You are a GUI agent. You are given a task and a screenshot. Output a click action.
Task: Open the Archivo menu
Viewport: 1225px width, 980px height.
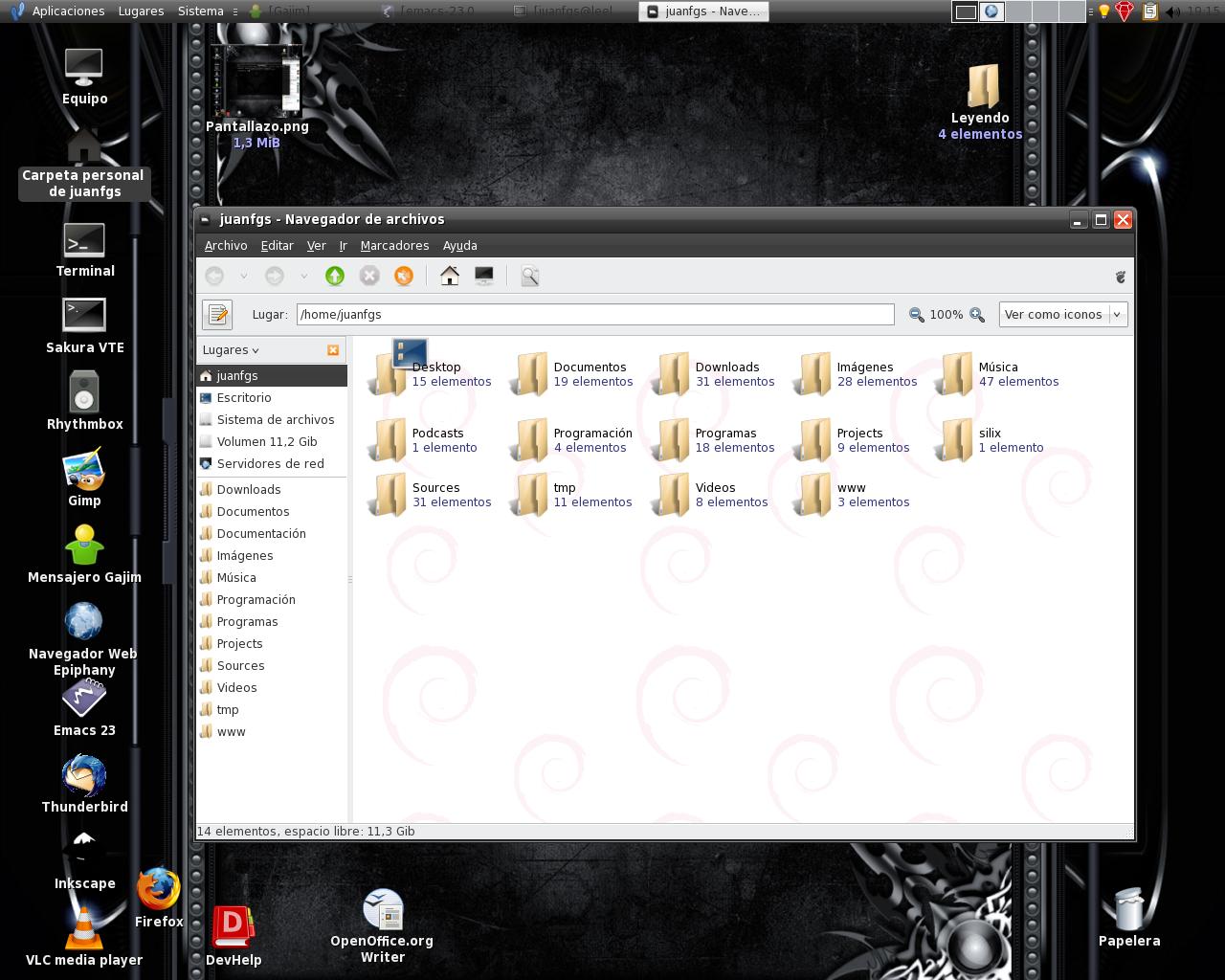click(226, 246)
